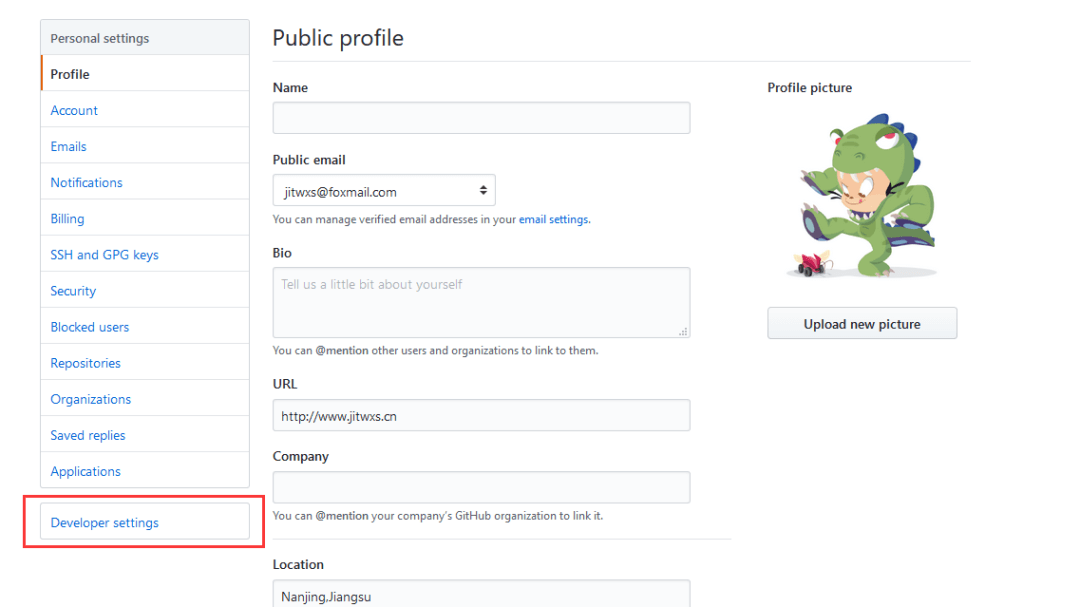Open Repositories settings
Screen dimensions: 1080x607
[x=86, y=362]
